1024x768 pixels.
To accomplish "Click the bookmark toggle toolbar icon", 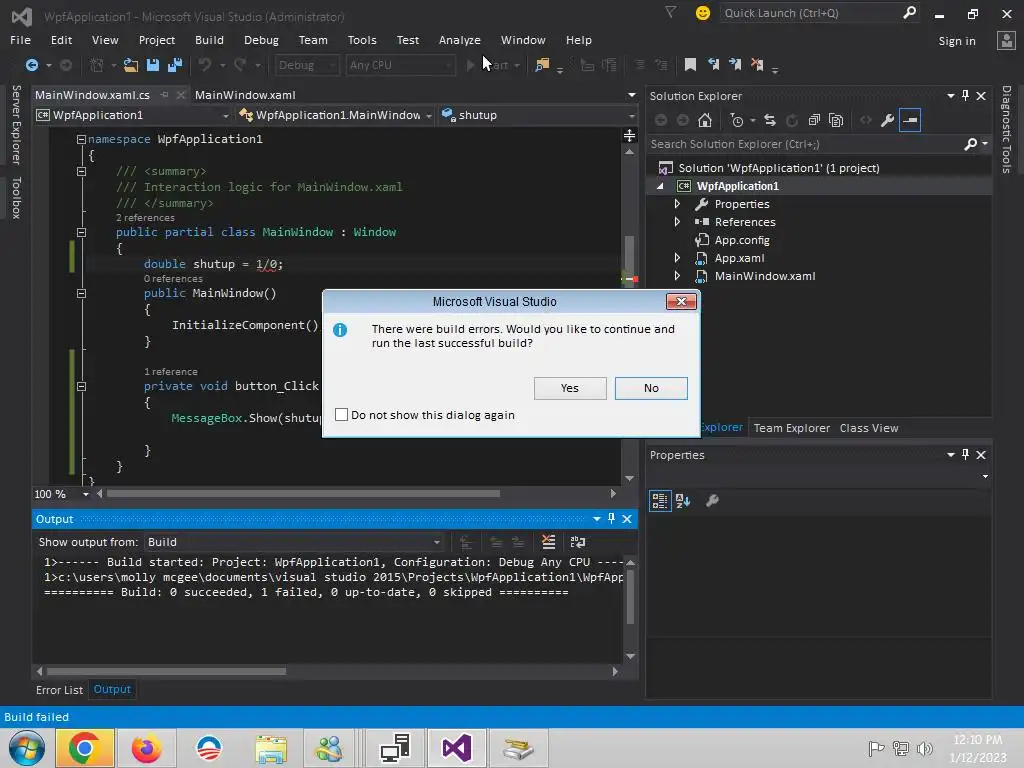I will pos(690,64).
